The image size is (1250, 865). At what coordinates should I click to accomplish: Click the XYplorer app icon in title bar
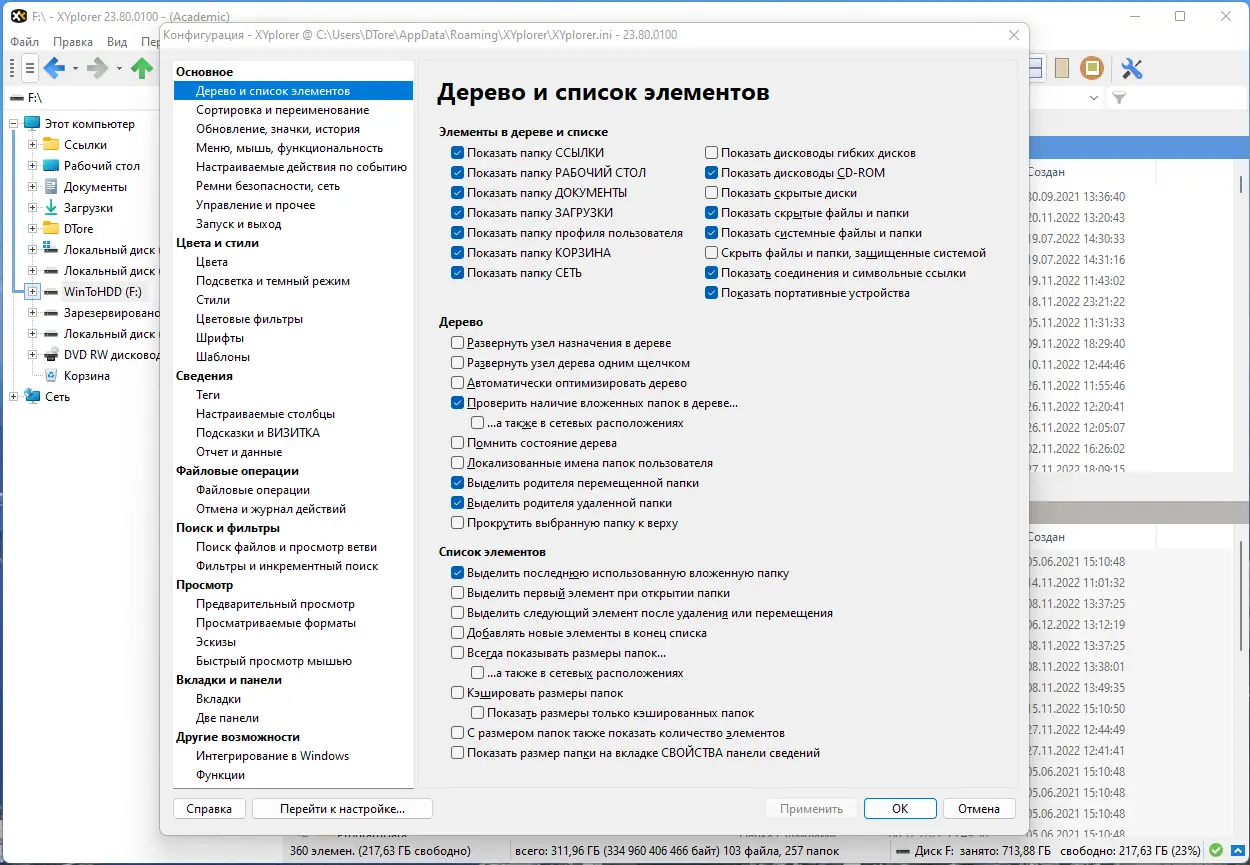17,16
